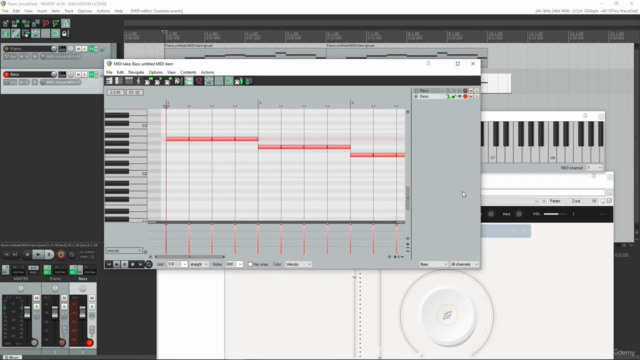Click the FX button on Piano track
The width and height of the screenshot is (640, 360).
91,49
